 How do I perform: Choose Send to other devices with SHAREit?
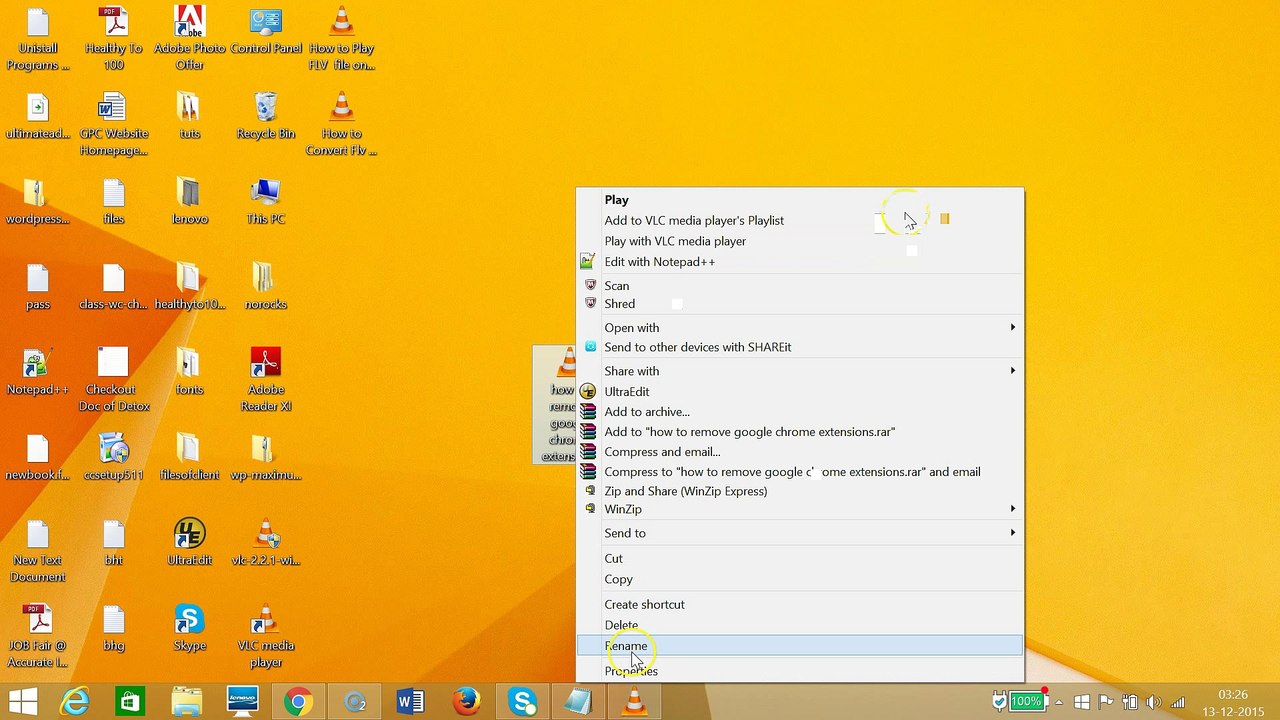click(800, 347)
